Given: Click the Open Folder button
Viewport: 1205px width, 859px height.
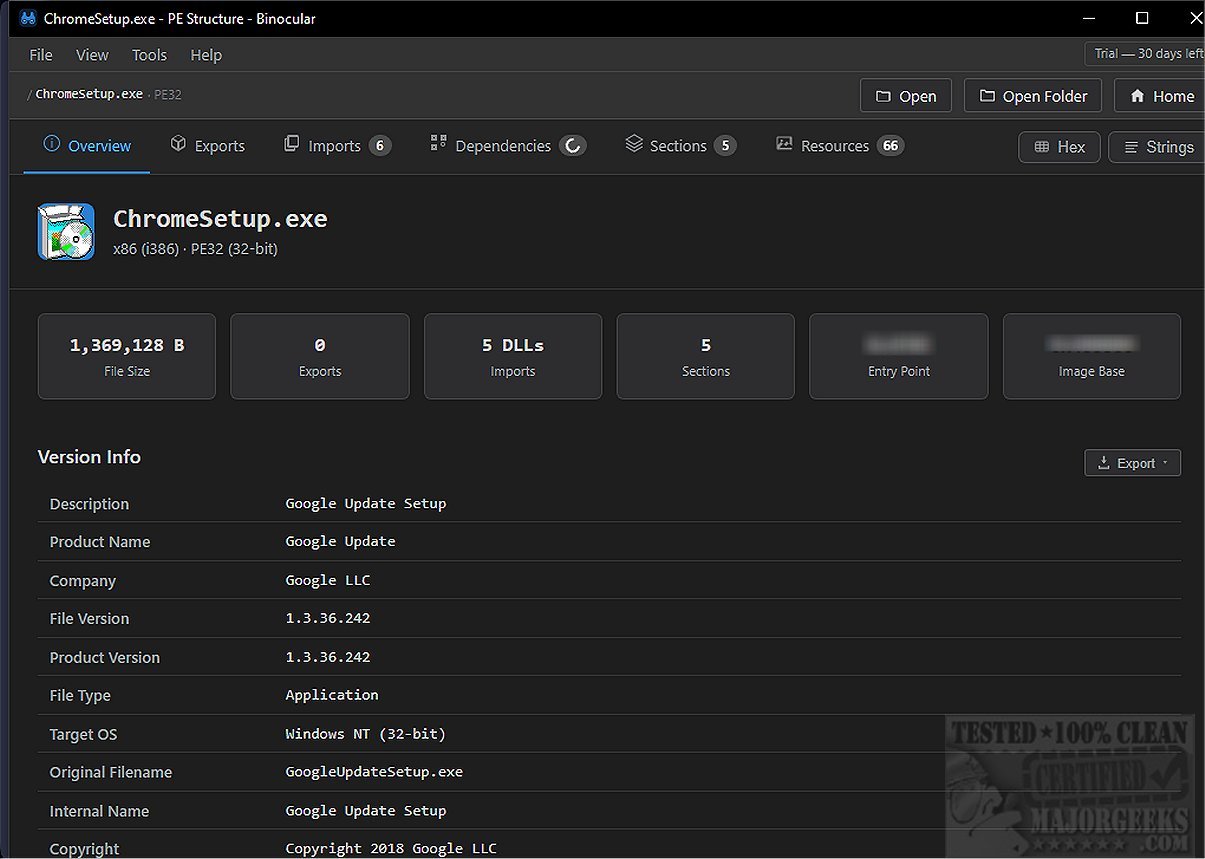Looking at the screenshot, I should coord(1033,96).
